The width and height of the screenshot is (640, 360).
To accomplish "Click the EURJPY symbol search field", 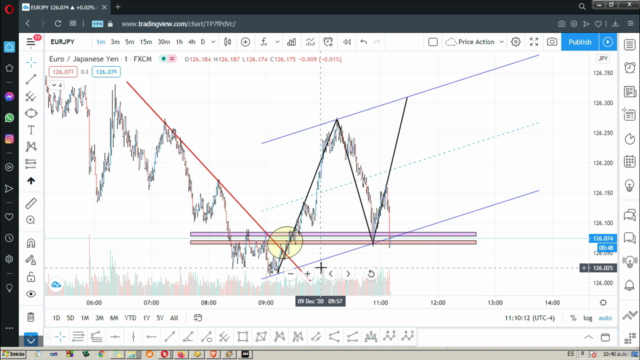I will click(x=62, y=42).
